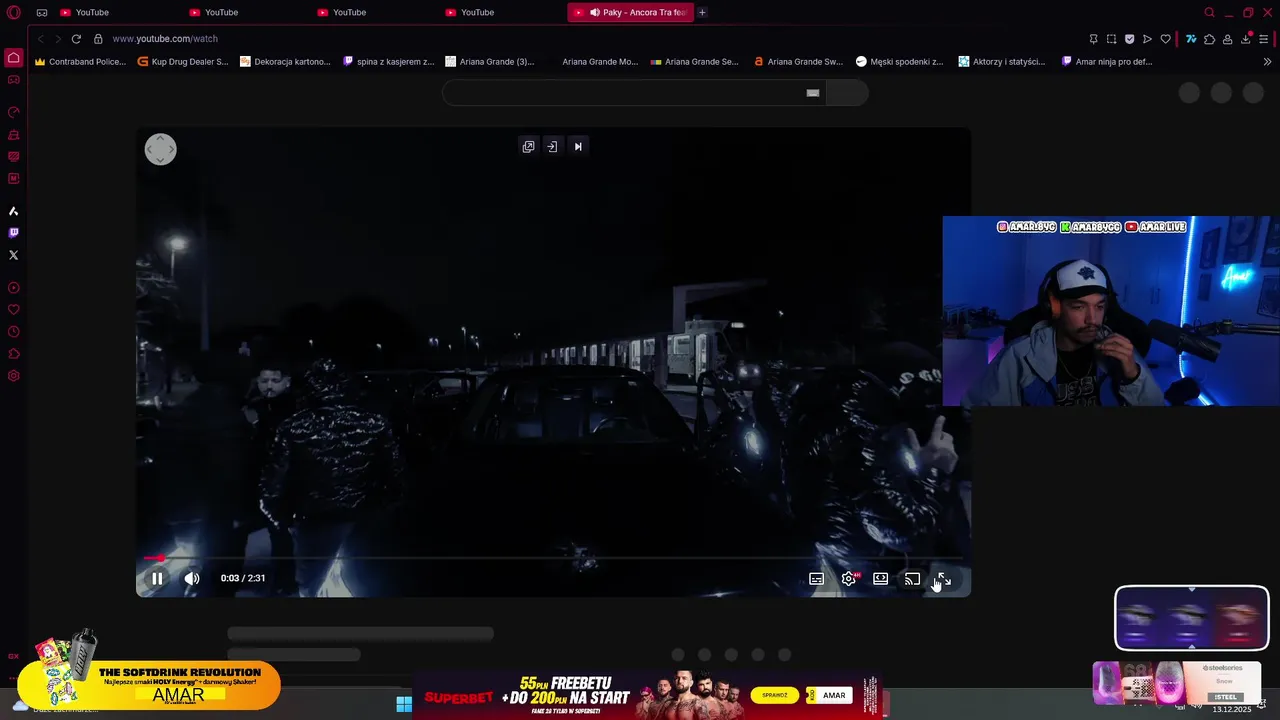Toggle theater mode on the player
The image size is (1280, 720).
click(x=880, y=579)
